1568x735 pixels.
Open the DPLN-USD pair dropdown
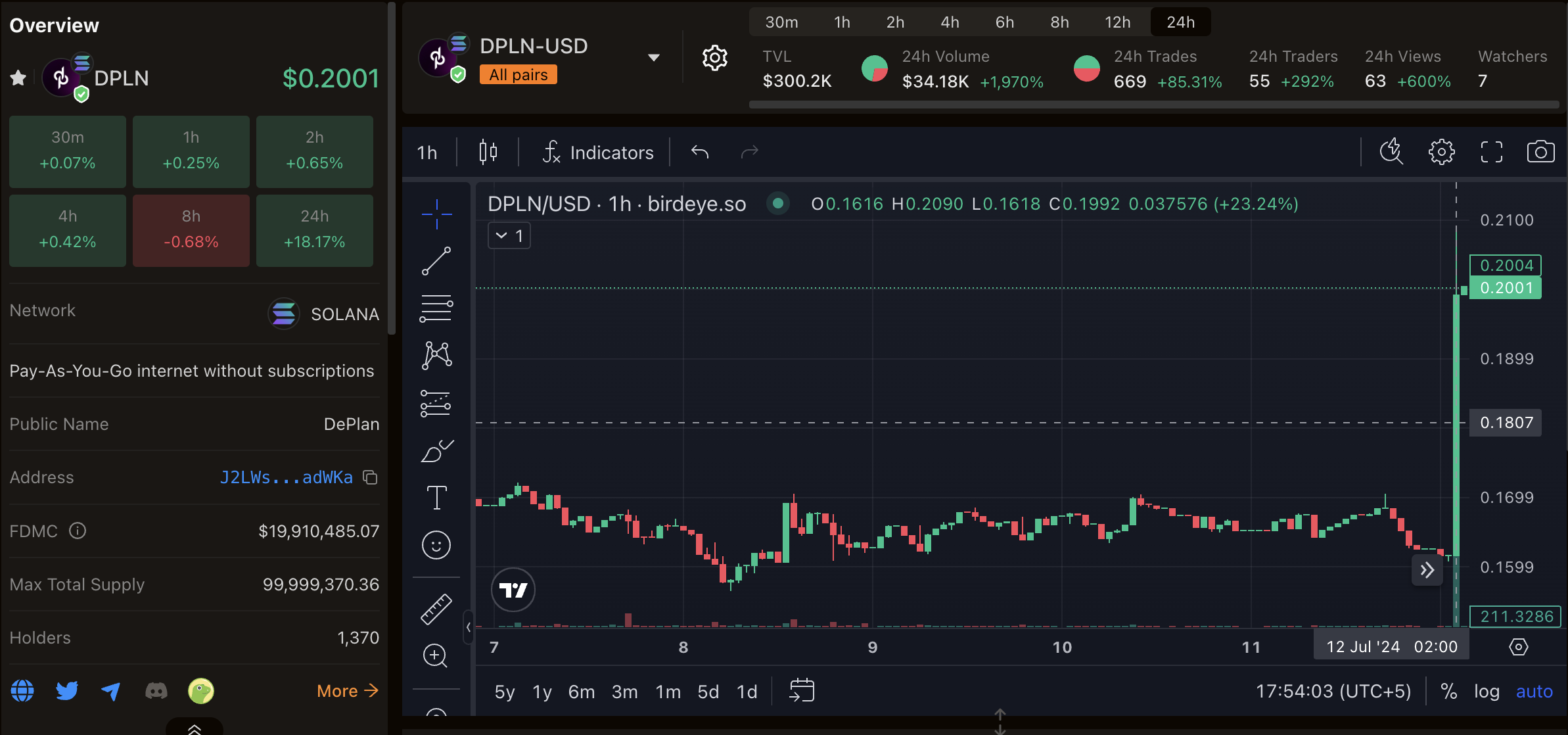[x=653, y=58]
